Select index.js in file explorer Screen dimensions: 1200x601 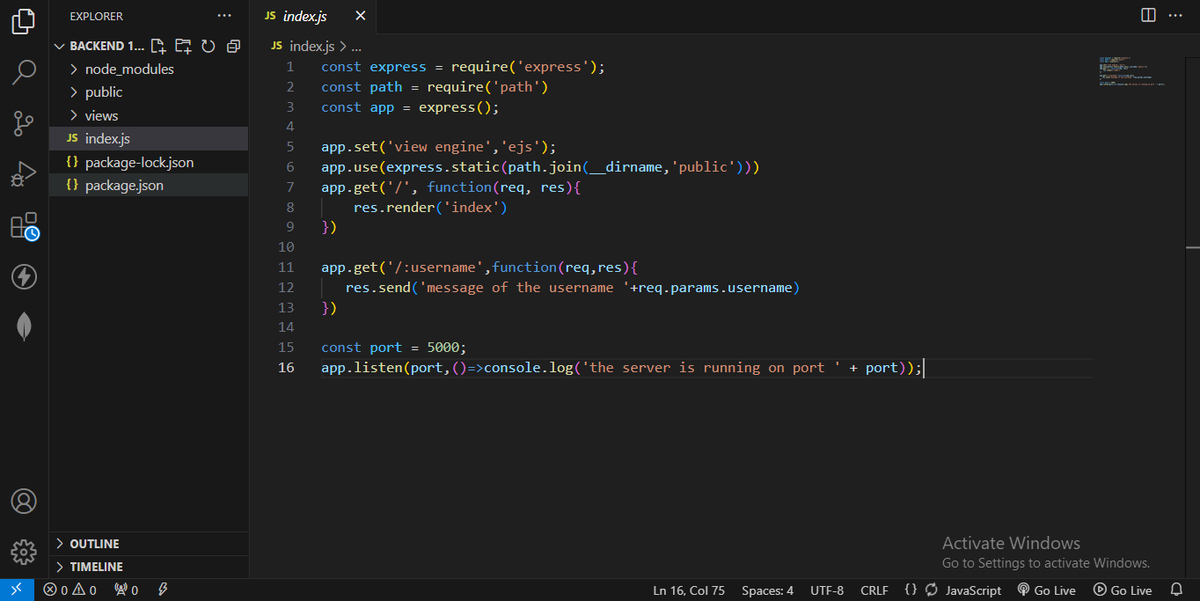coord(149,138)
